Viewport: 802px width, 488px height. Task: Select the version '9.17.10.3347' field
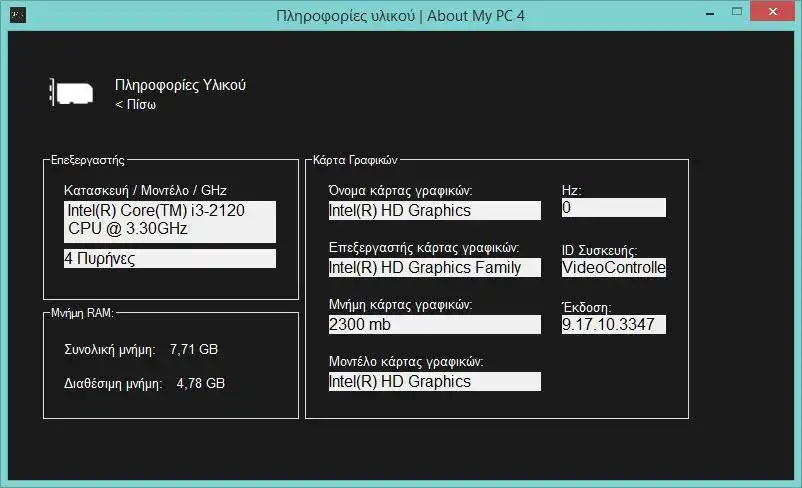point(614,324)
